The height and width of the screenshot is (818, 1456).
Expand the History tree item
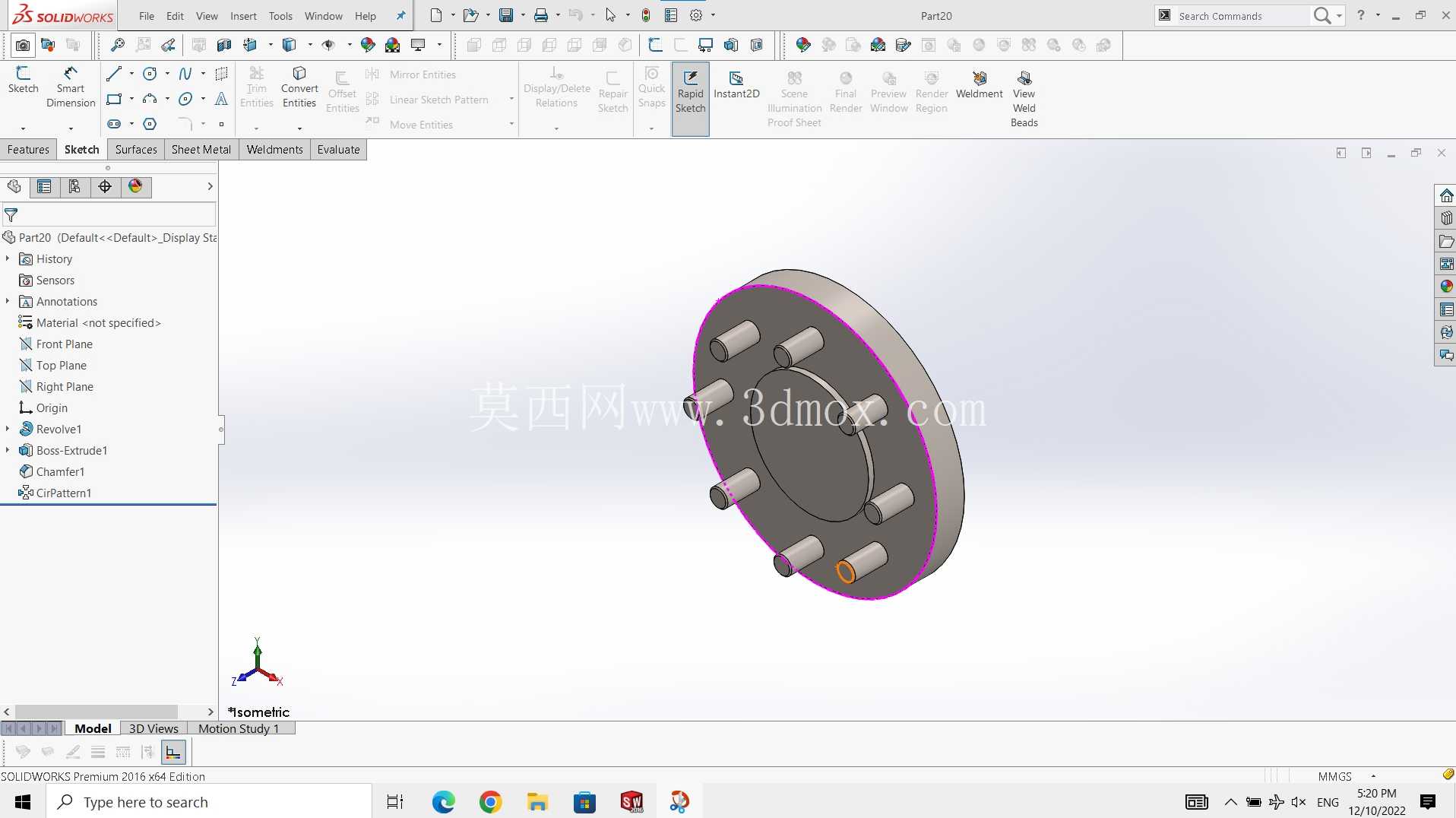click(x=8, y=259)
